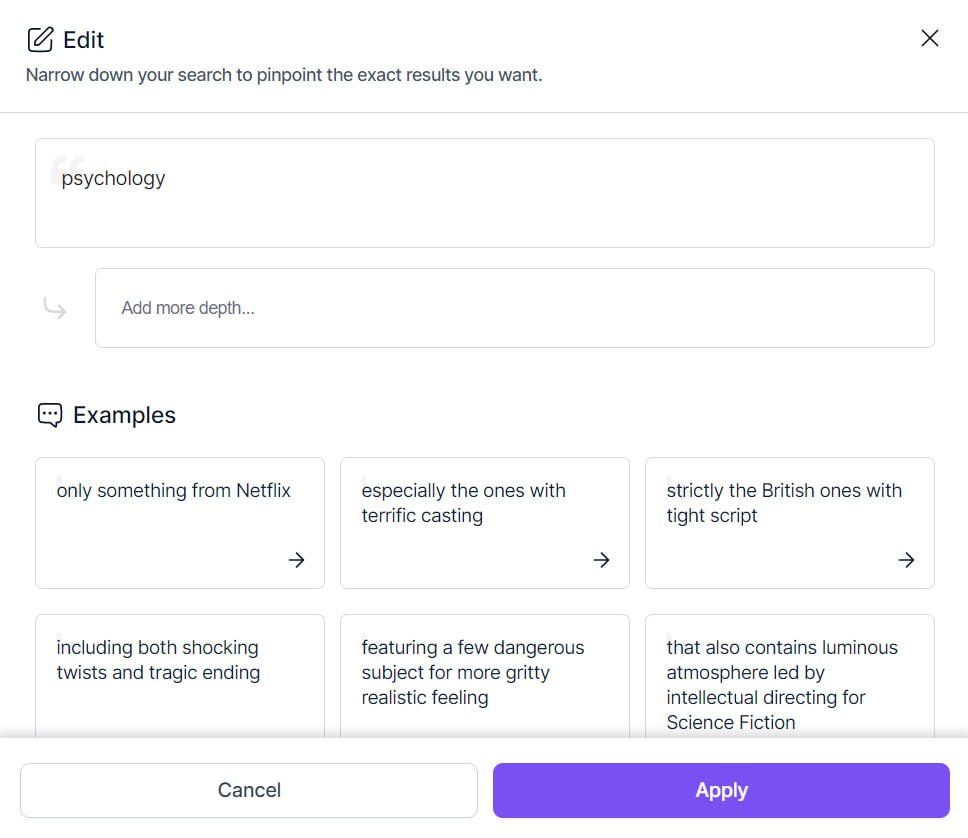The height and width of the screenshot is (838, 968).
Task: Pick 'strictly the British ones with tight script'
Action: [784, 503]
